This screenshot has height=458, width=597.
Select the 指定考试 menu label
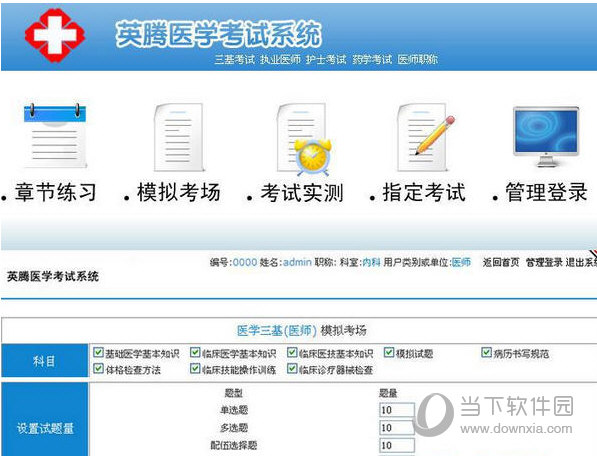tap(424, 192)
